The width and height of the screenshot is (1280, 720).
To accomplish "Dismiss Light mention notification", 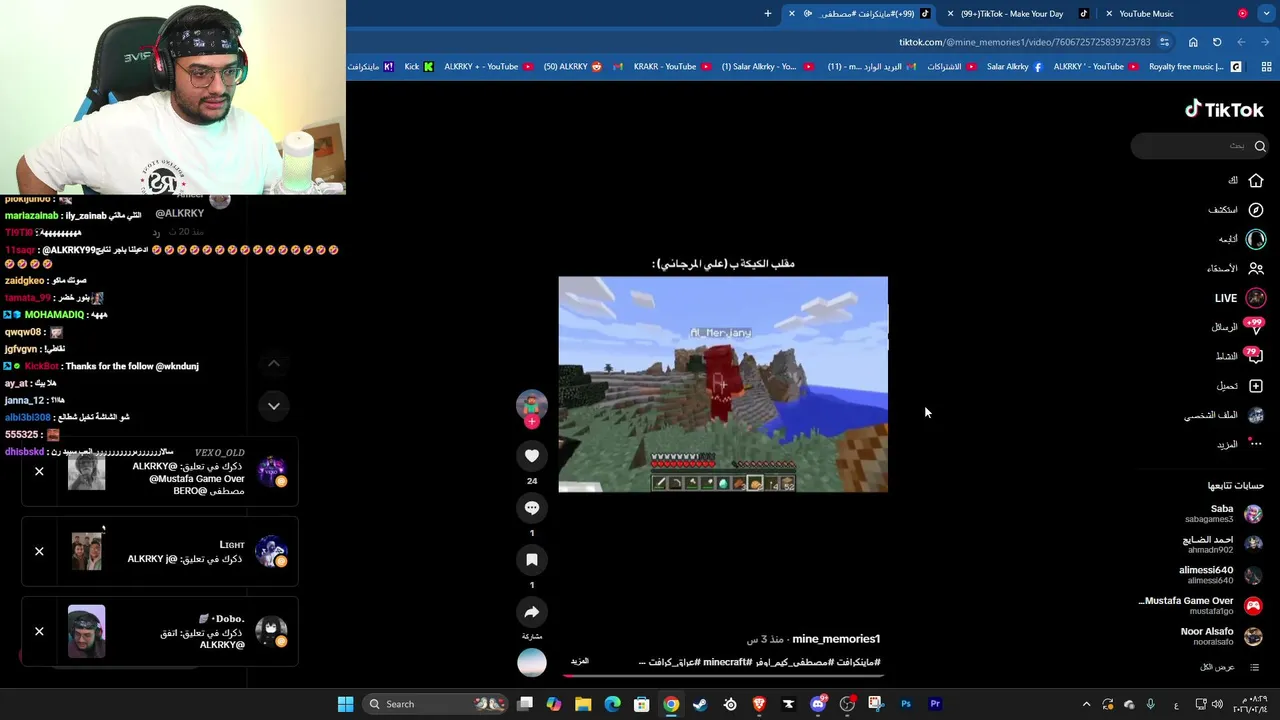I will pyautogui.click(x=39, y=551).
